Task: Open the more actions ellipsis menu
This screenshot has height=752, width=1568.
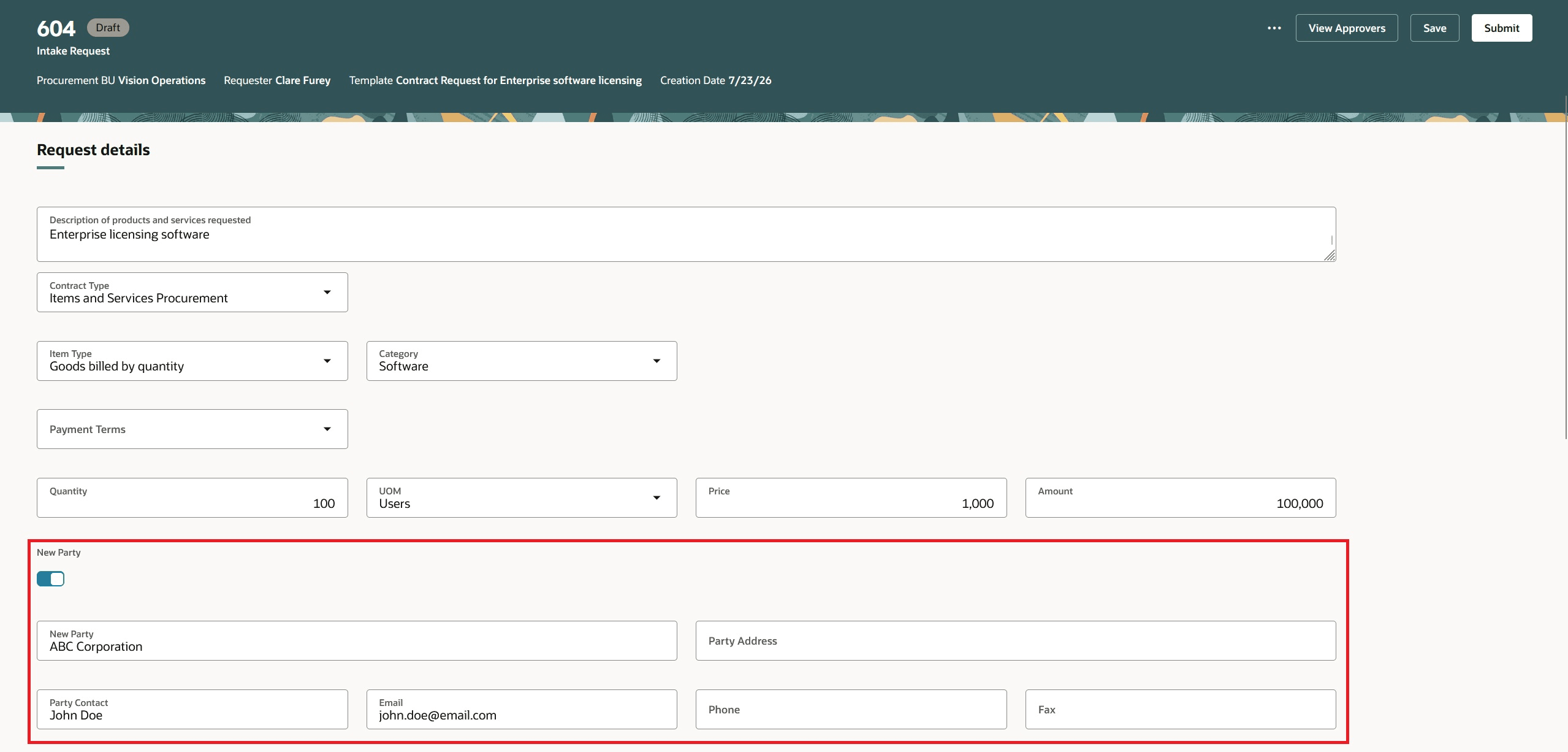Action: 1274,28
